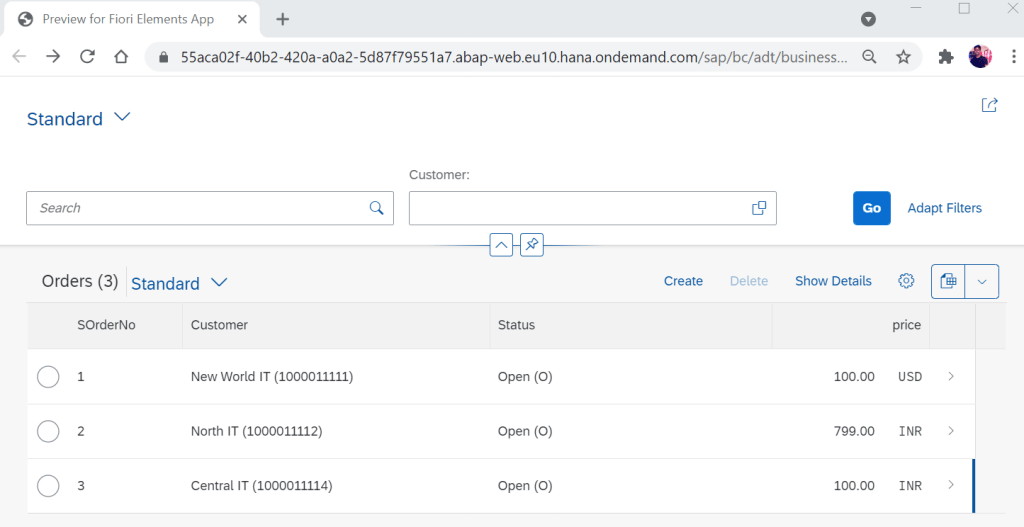
Task: Switch to Preview for Fiori Elements tab
Action: (x=128, y=19)
